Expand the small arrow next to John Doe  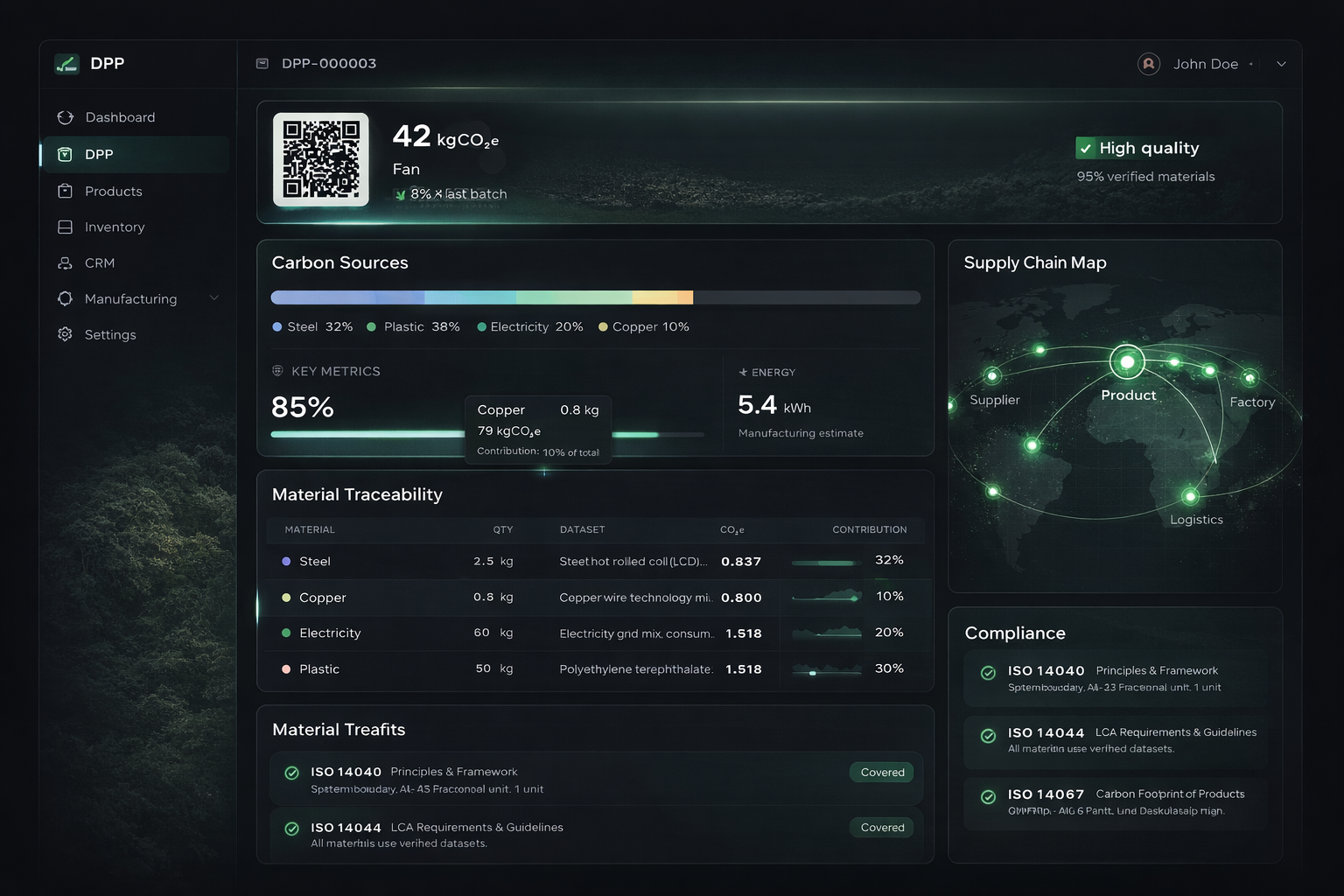[1253, 64]
